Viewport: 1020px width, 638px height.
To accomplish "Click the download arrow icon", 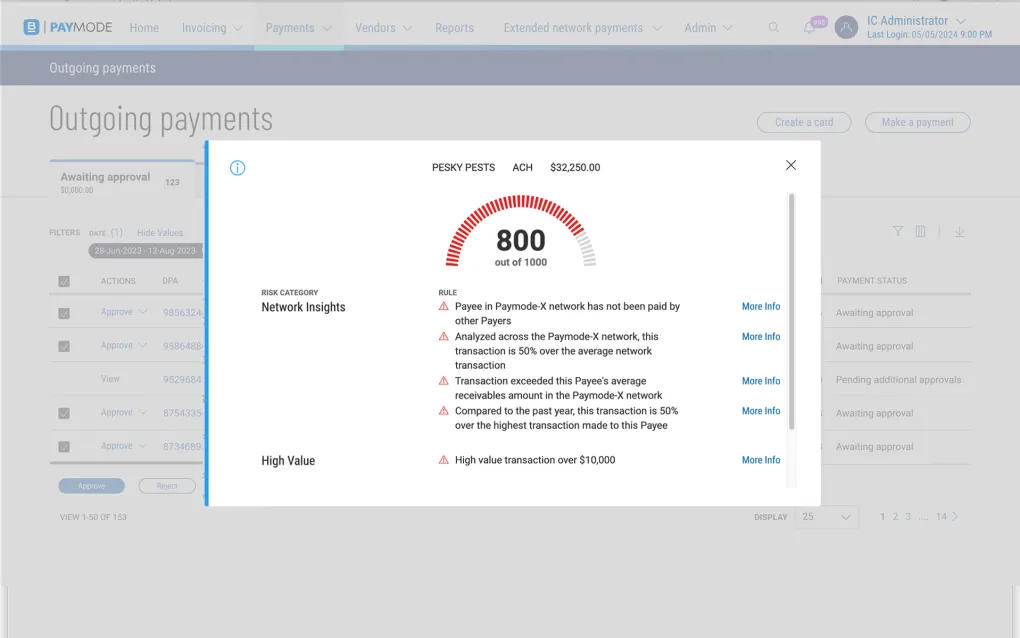I will [959, 232].
